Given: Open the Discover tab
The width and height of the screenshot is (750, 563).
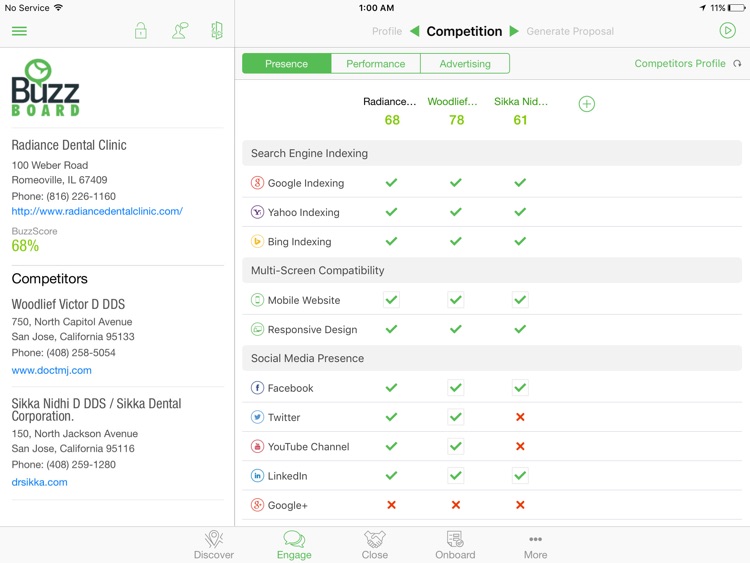Looking at the screenshot, I should pyautogui.click(x=214, y=545).
